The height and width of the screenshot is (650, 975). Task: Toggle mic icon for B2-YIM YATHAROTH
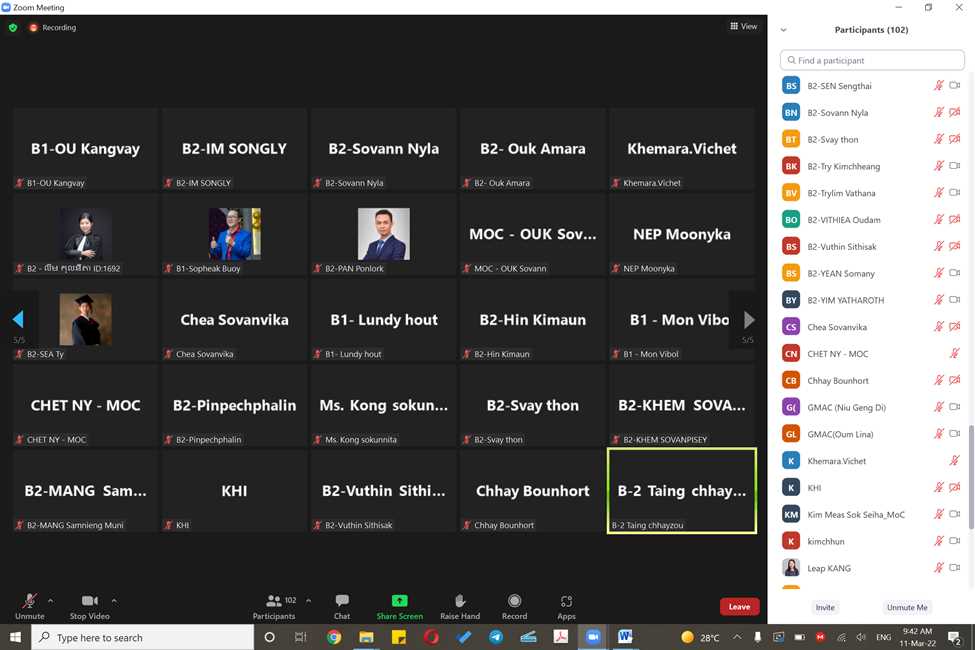(x=939, y=300)
